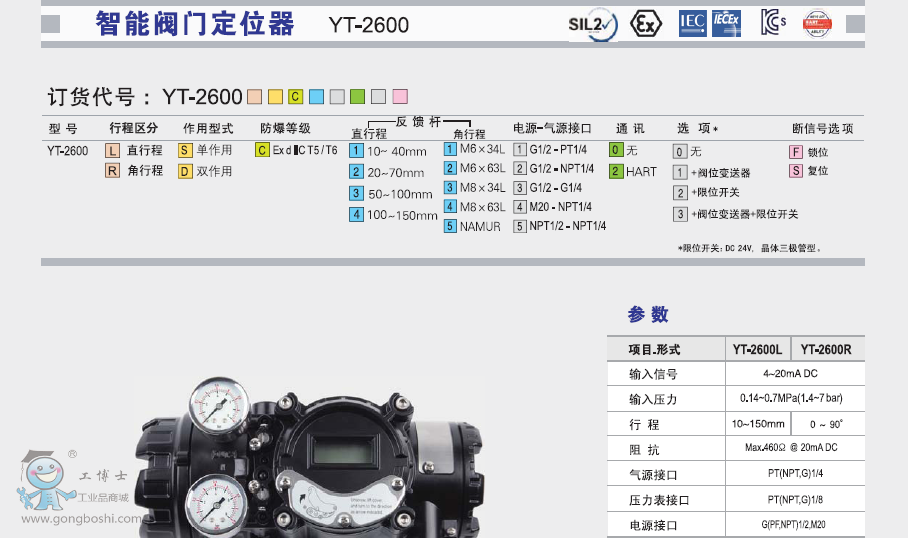Click the 参数 section heading
Viewport: 908px width, 538px height.
coord(648,314)
